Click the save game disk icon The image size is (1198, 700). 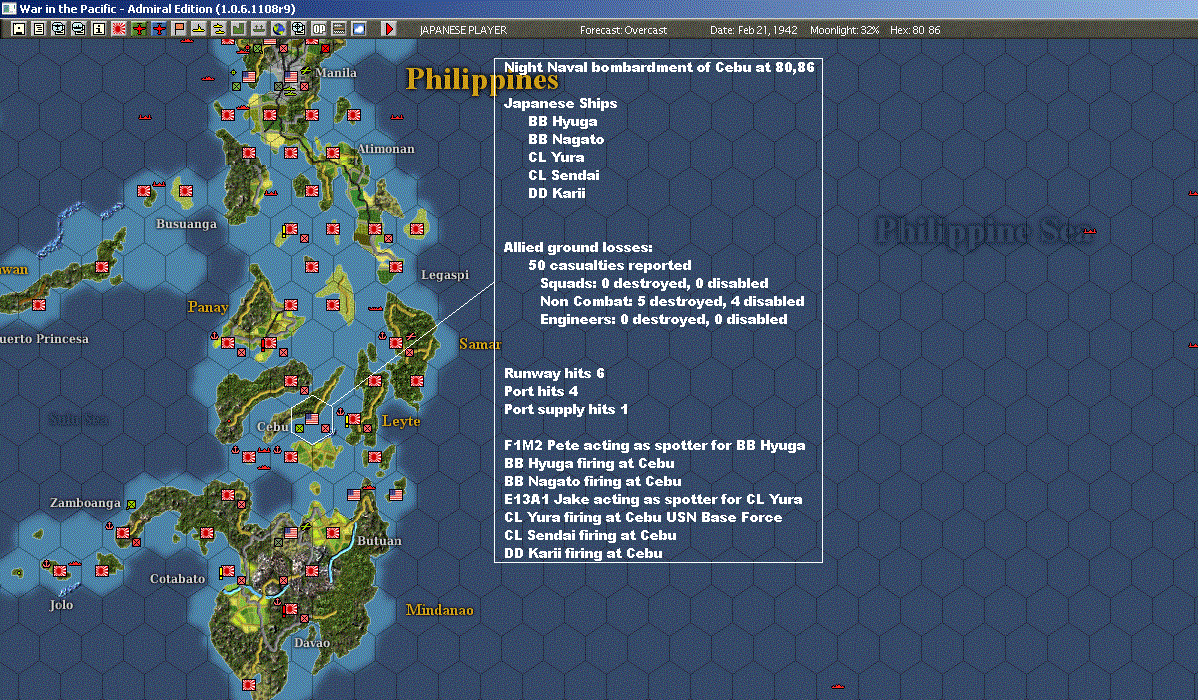pyautogui.click(x=18, y=29)
